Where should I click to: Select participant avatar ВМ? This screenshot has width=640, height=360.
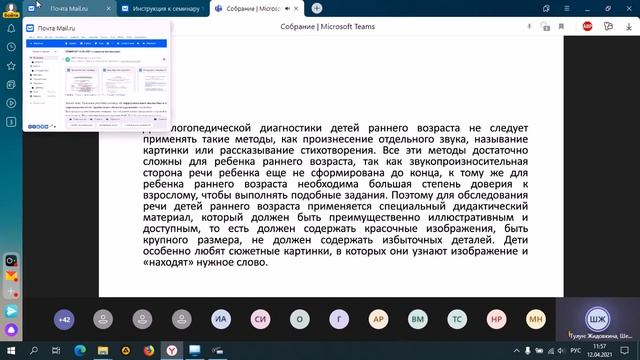[418, 319]
